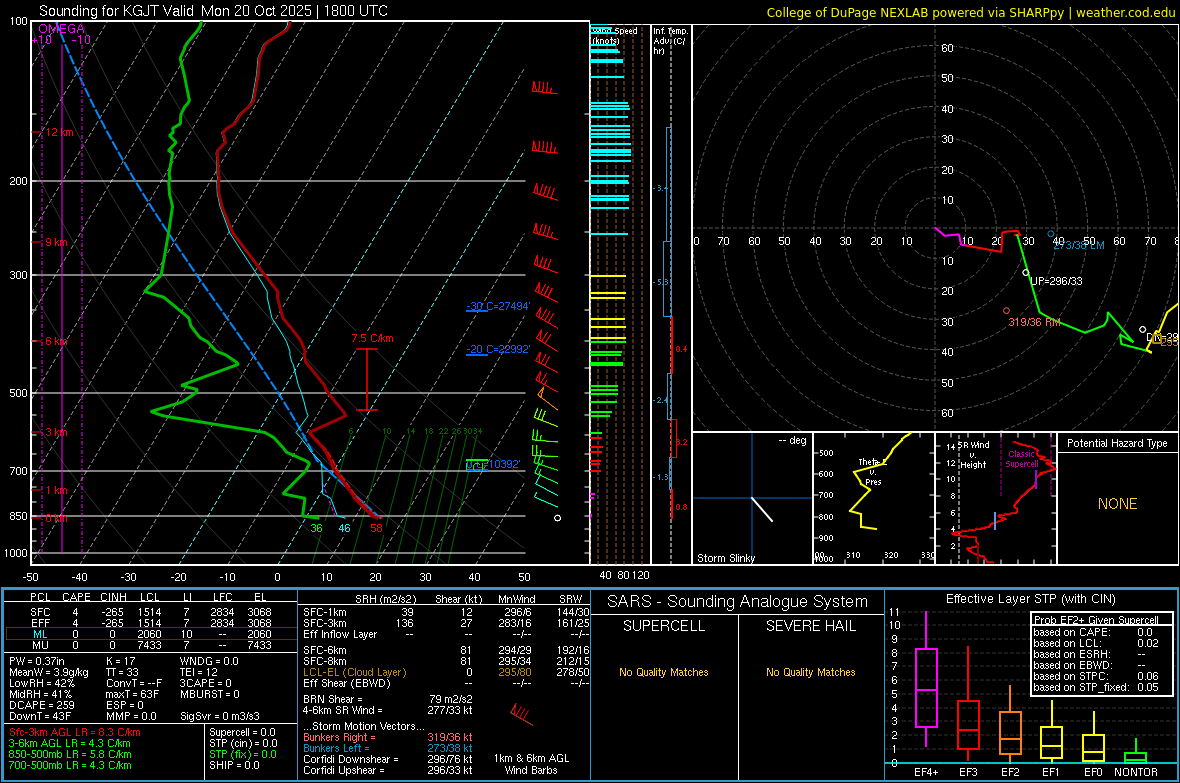Click the 850-500mb LR = 5.8 C/km line
Viewport: 1180px width, 783px height.
[70, 754]
